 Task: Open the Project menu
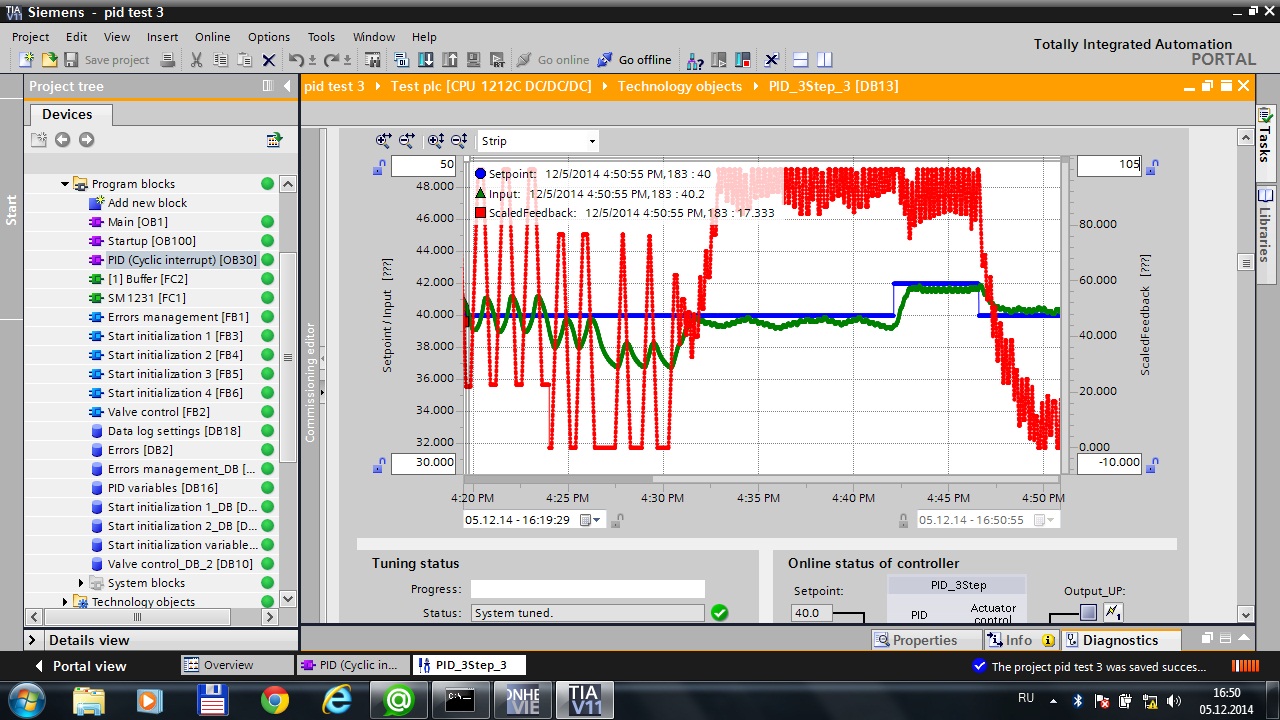point(30,37)
